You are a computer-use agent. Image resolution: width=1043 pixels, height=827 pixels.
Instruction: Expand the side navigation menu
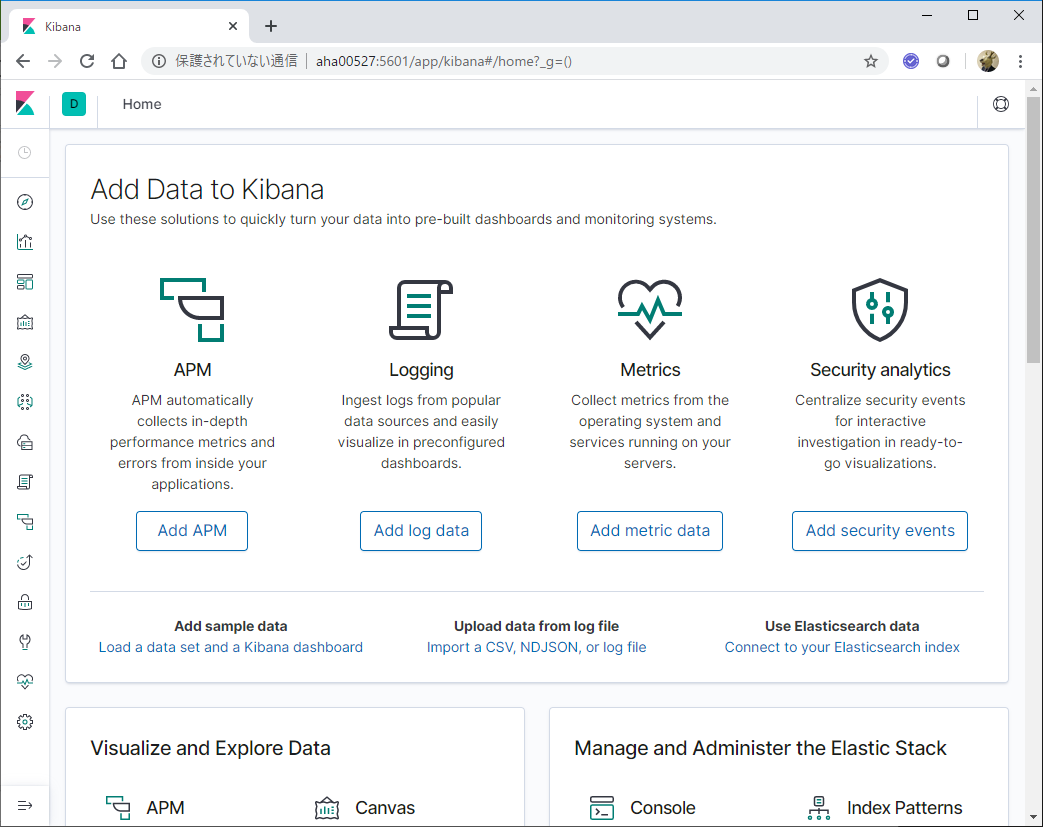point(25,806)
